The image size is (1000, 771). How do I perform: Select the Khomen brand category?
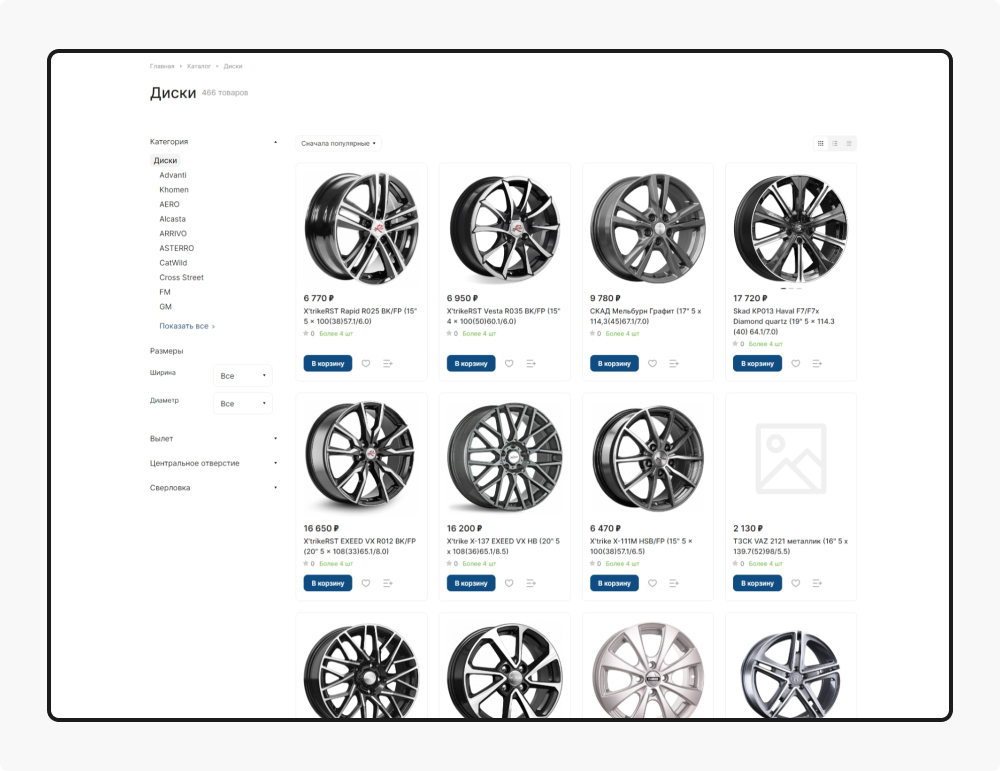tap(173, 190)
